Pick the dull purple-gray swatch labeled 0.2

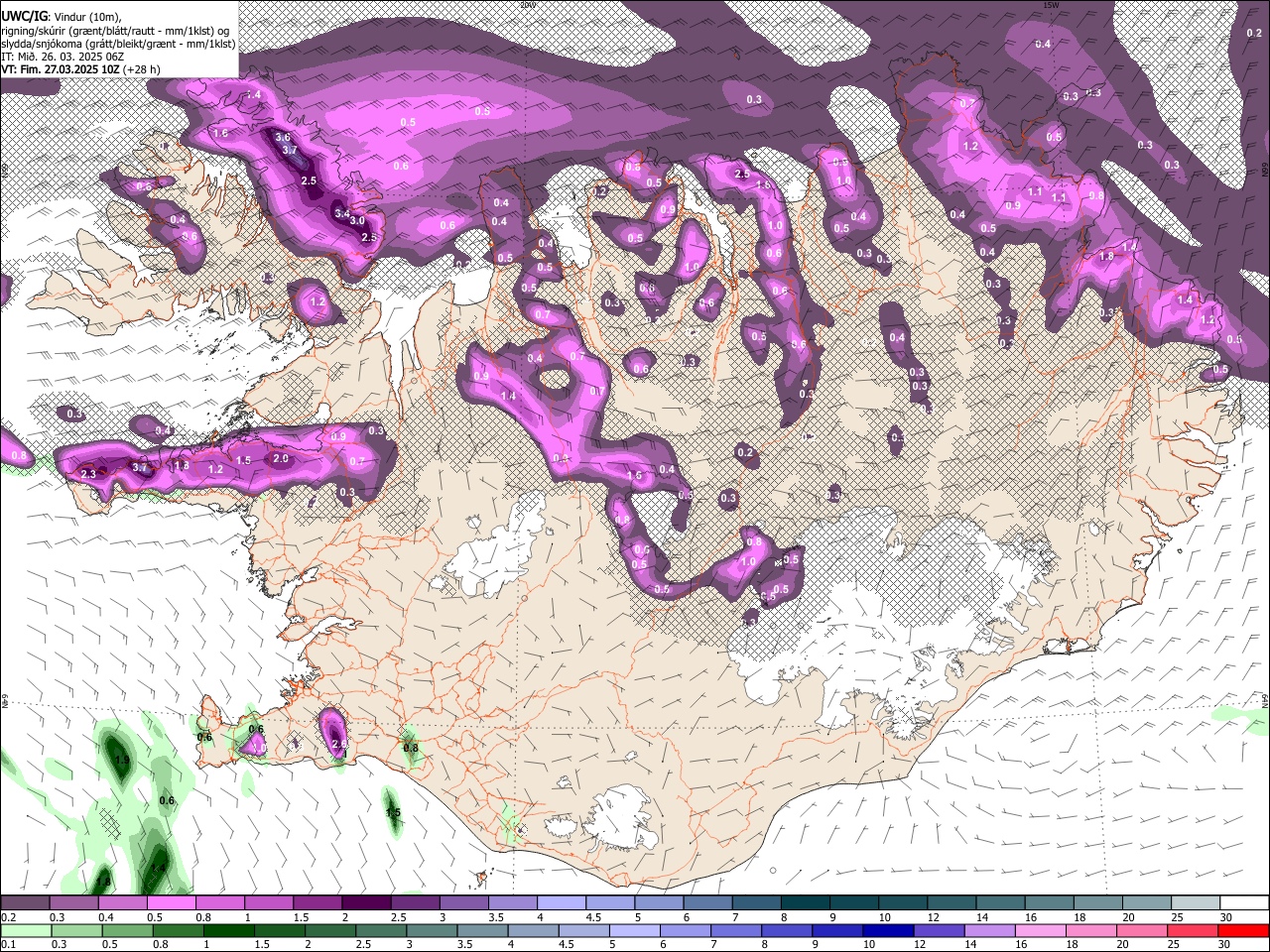pos(25,903)
